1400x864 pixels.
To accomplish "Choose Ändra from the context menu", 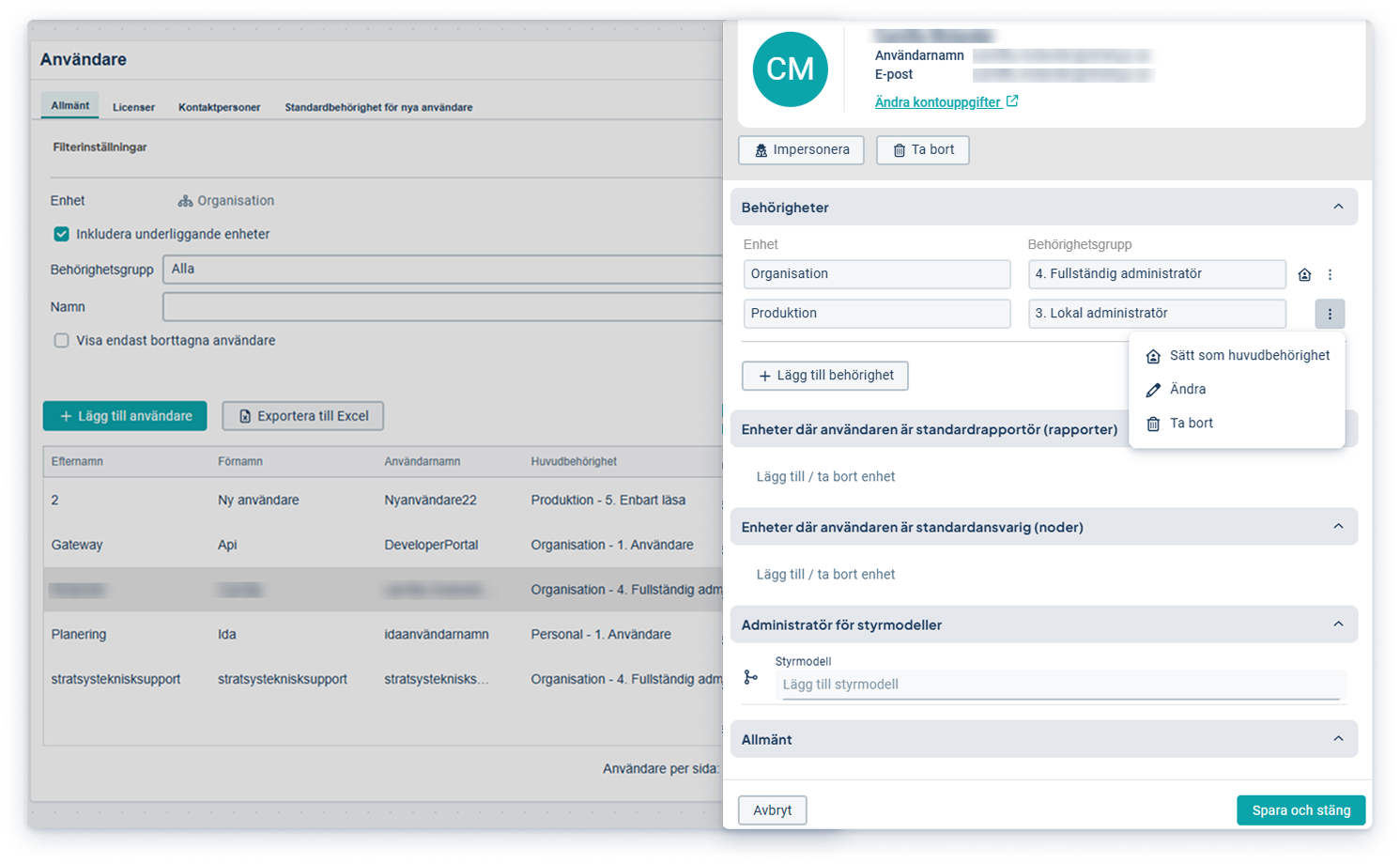I will 1187,390.
